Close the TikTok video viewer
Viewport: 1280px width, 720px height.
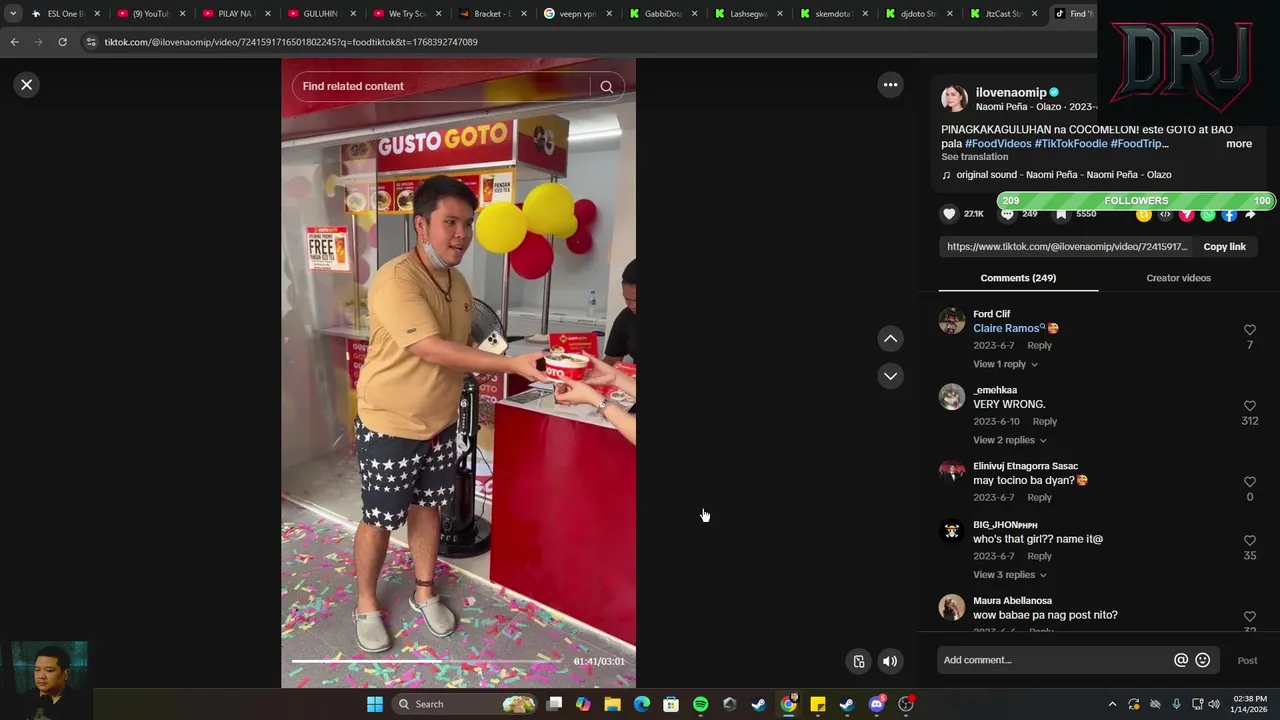27,85
